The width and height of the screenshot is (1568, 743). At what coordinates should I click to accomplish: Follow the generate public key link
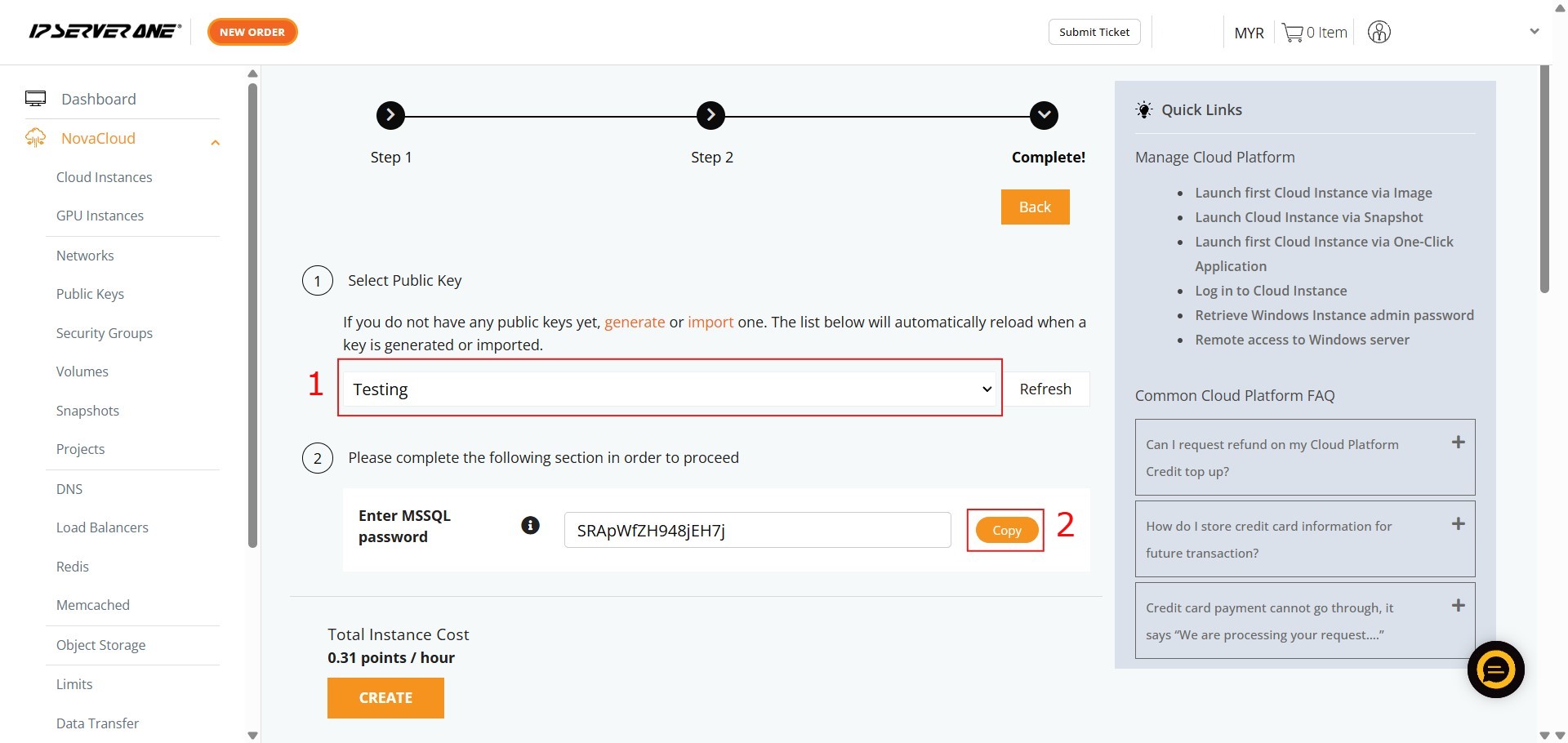point(635,322)
